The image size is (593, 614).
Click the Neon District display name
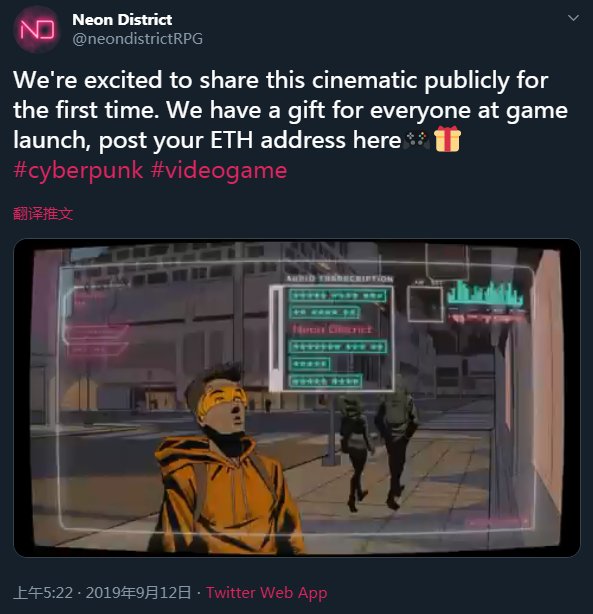pos(122,20)
